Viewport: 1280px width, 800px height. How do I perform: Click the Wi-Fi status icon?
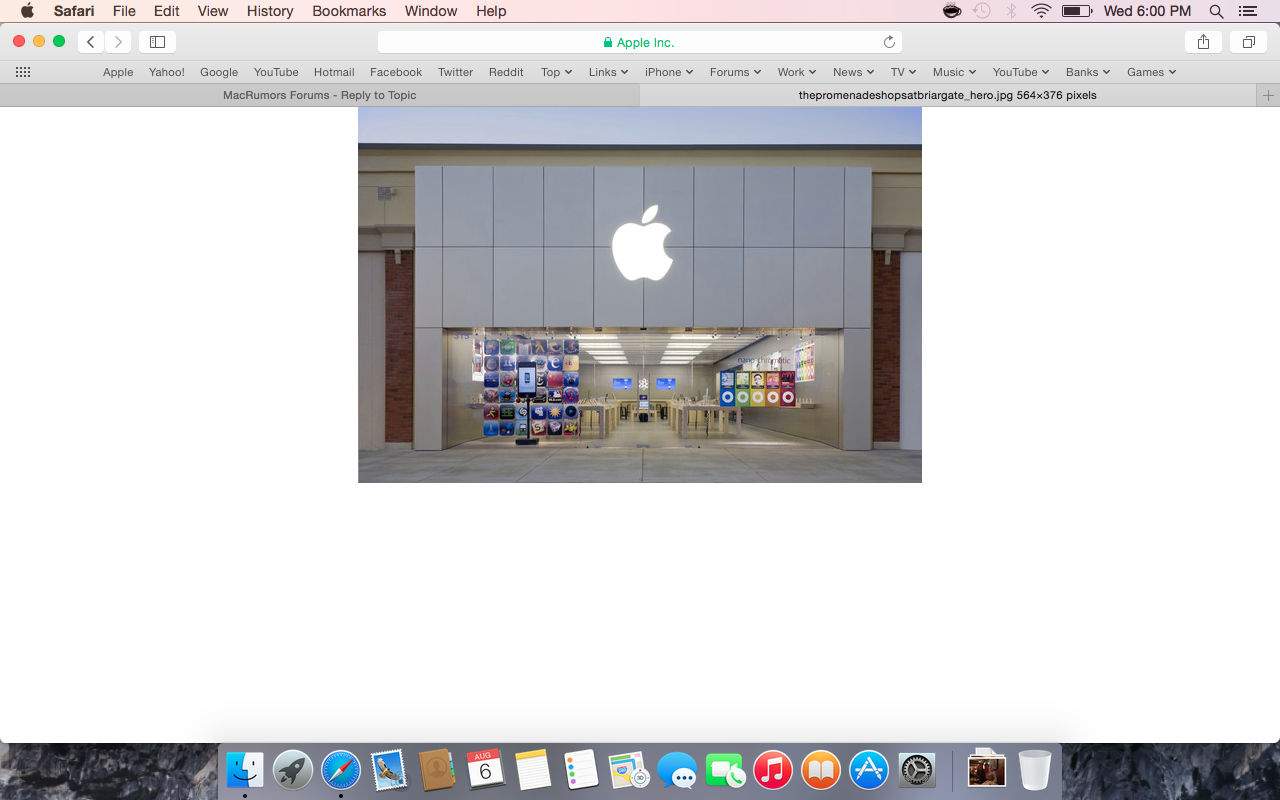tap(1042, 11)
